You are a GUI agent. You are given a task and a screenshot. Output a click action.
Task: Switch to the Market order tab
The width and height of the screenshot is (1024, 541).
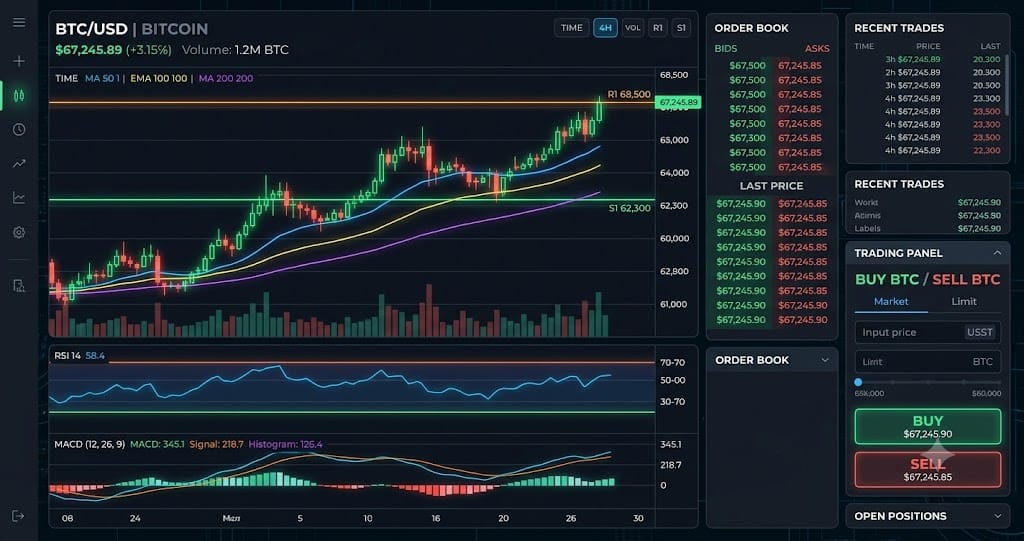coord(891,301)
